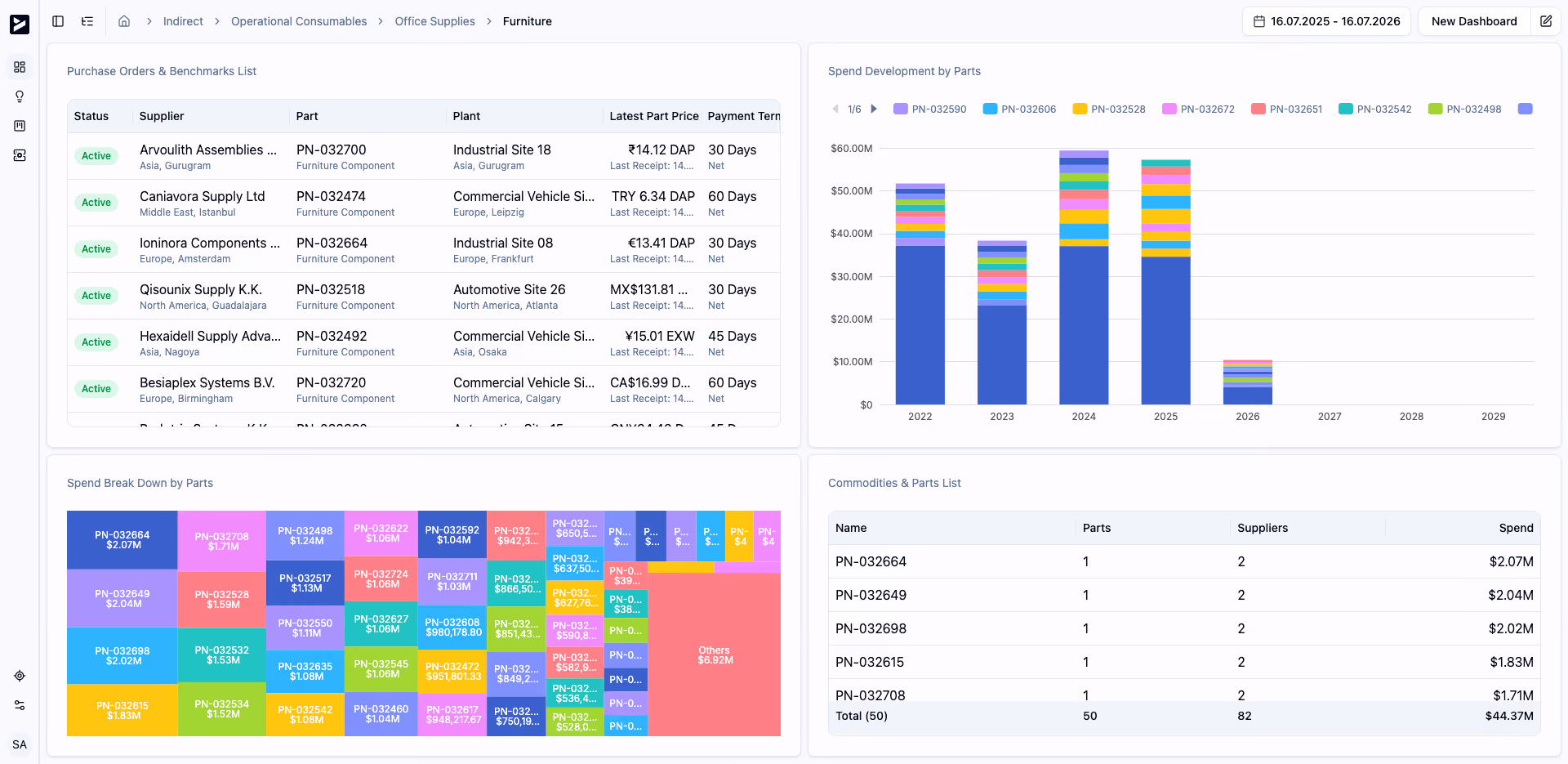Open the book icon in sidebar
1568x764 pixels.
coord(20,126)
